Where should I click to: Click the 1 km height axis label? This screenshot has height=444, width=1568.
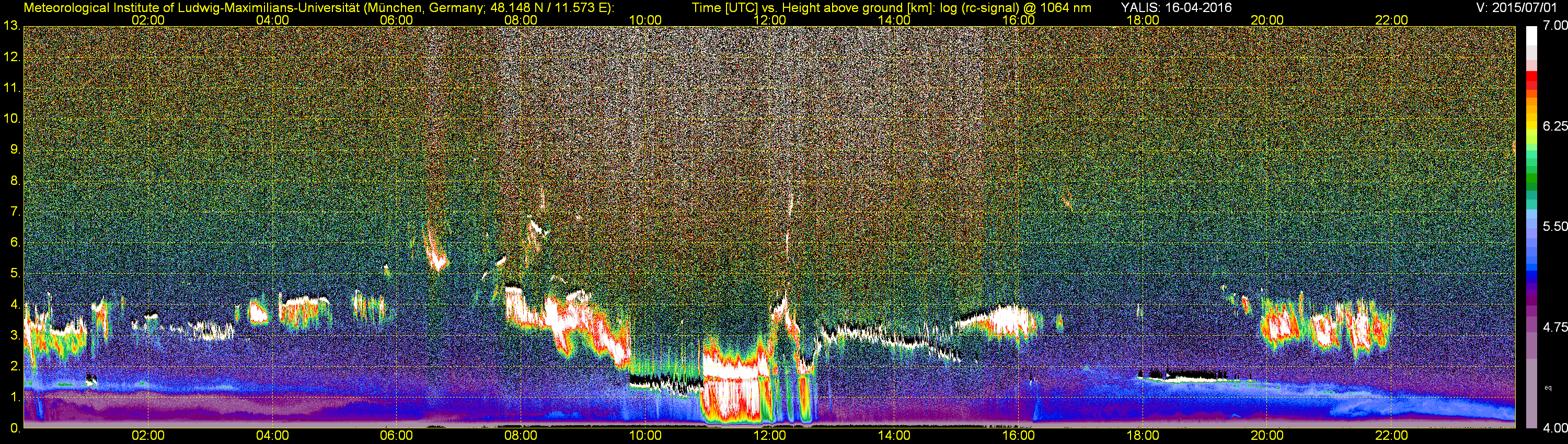tap(15, 397)
